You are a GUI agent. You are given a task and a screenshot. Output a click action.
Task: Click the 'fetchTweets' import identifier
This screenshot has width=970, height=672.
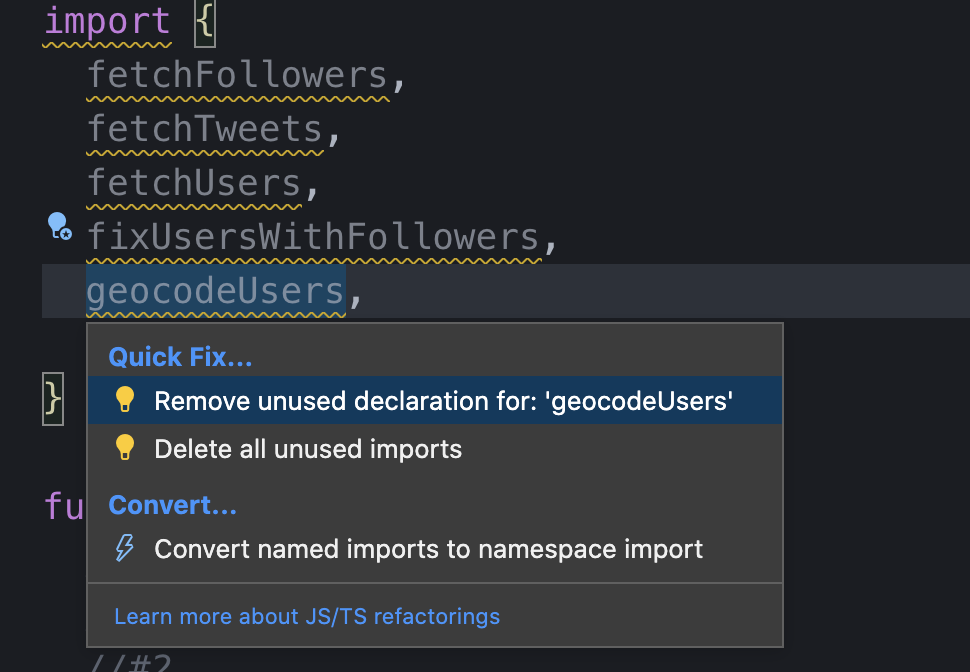coord(205,128)
